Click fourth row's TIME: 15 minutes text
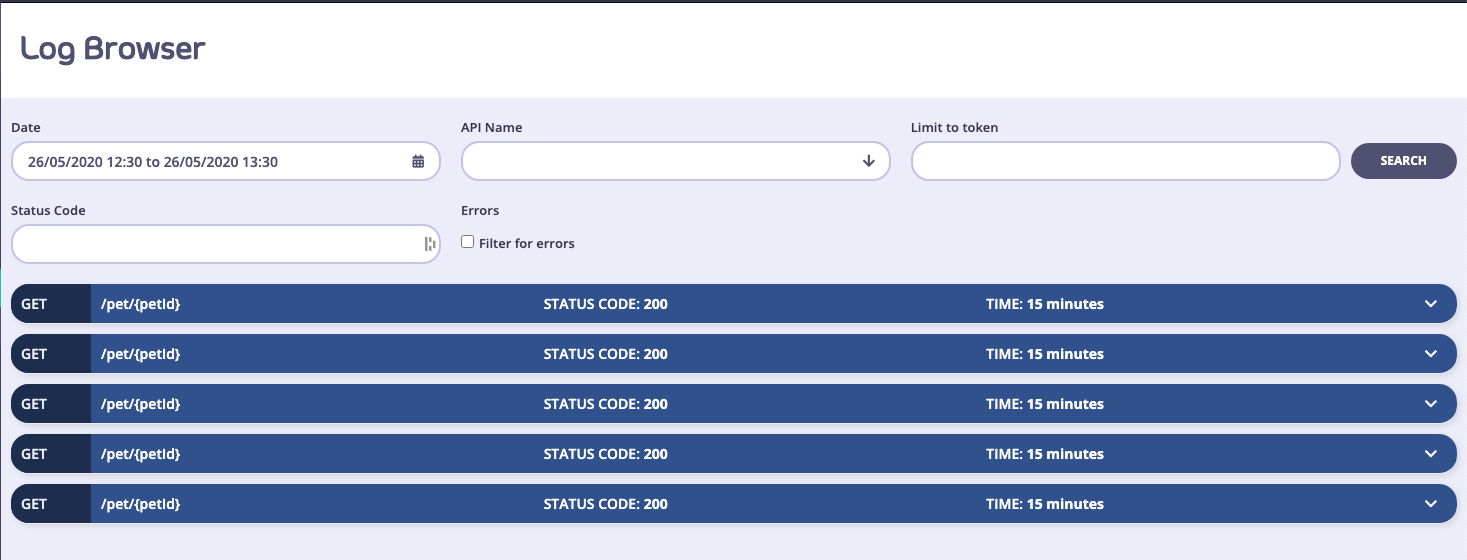The height and width of the screenshot is (560, 1467). click(1044, 454)
